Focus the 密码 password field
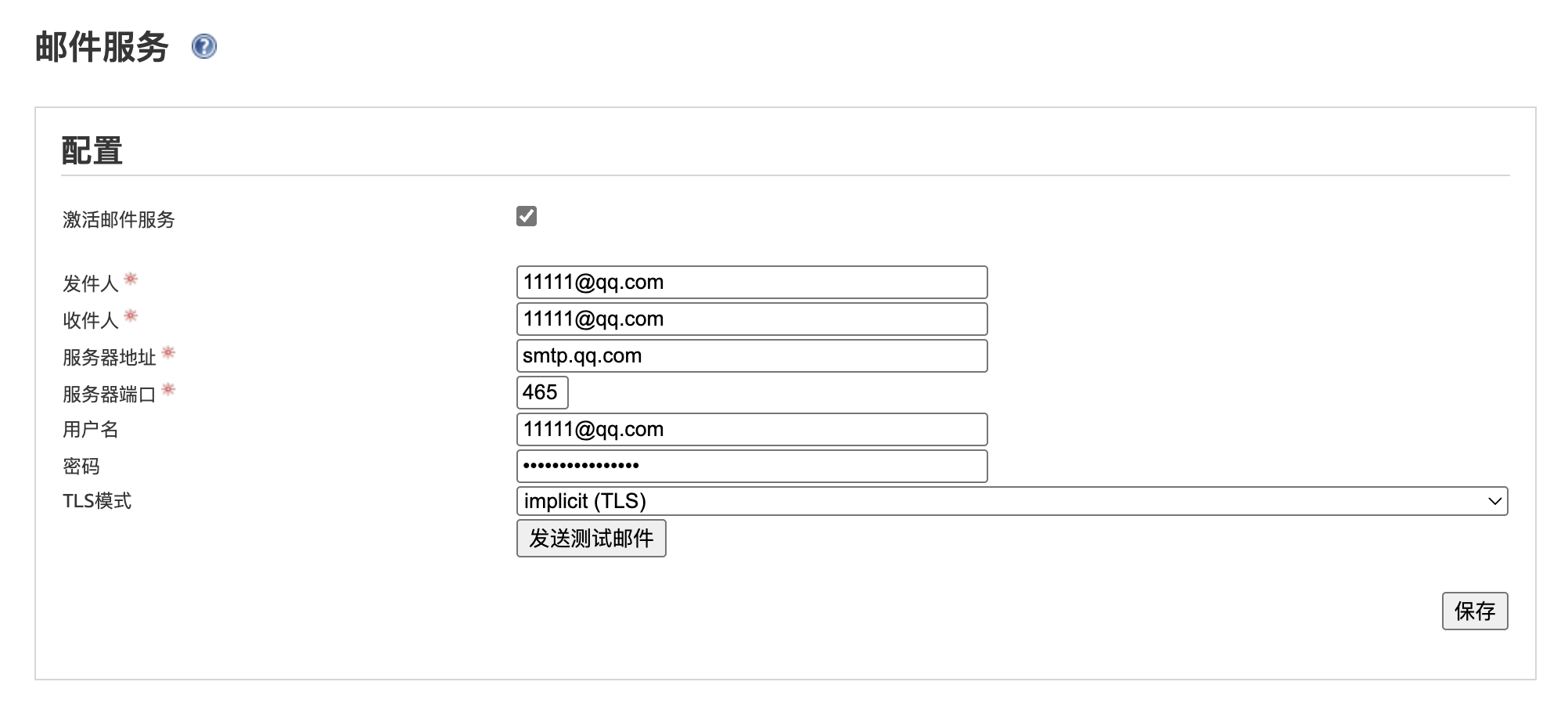Viewport: 1568px width, 714px height. pyautogui.click(x=751, y=467)
